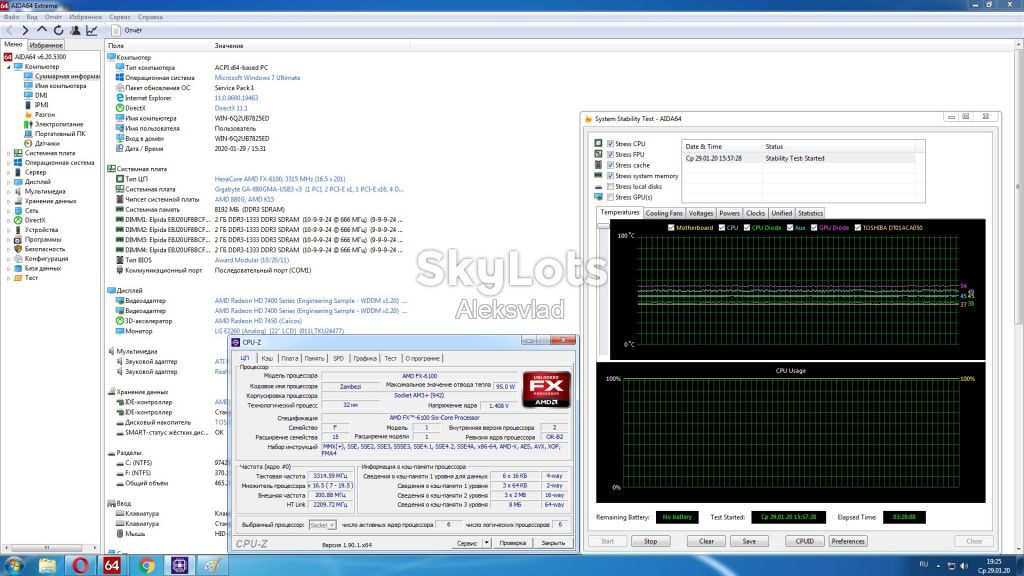
Task: Switch to the Statistics tab
Action: (x=810, y=214)
